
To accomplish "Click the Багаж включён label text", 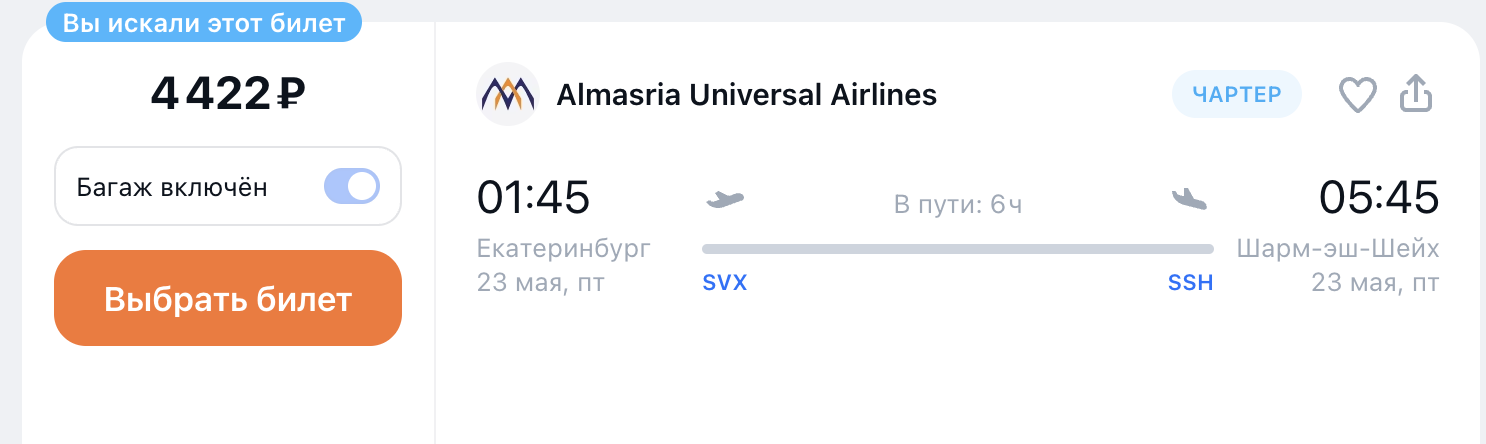I will tap(172, 187).
